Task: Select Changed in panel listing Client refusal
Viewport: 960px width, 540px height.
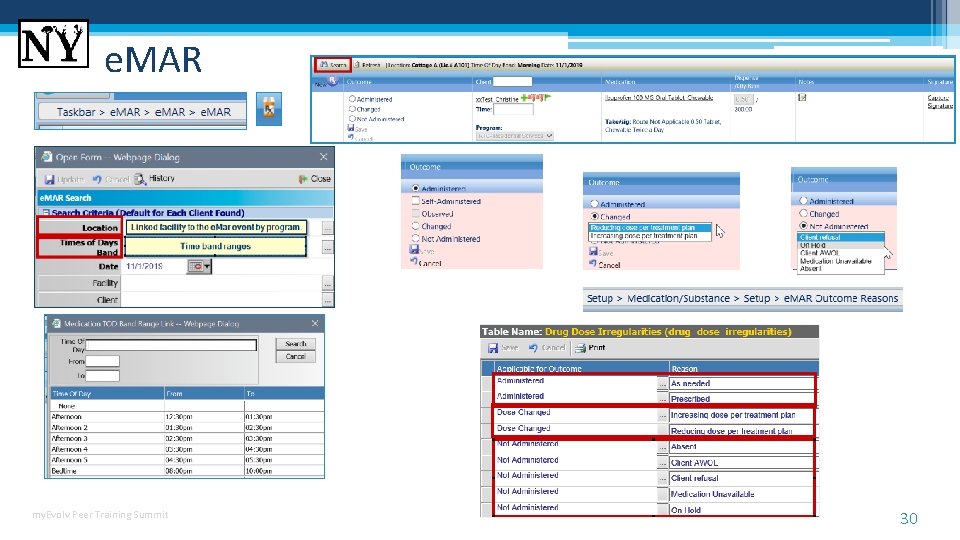Action: point(803,214)
